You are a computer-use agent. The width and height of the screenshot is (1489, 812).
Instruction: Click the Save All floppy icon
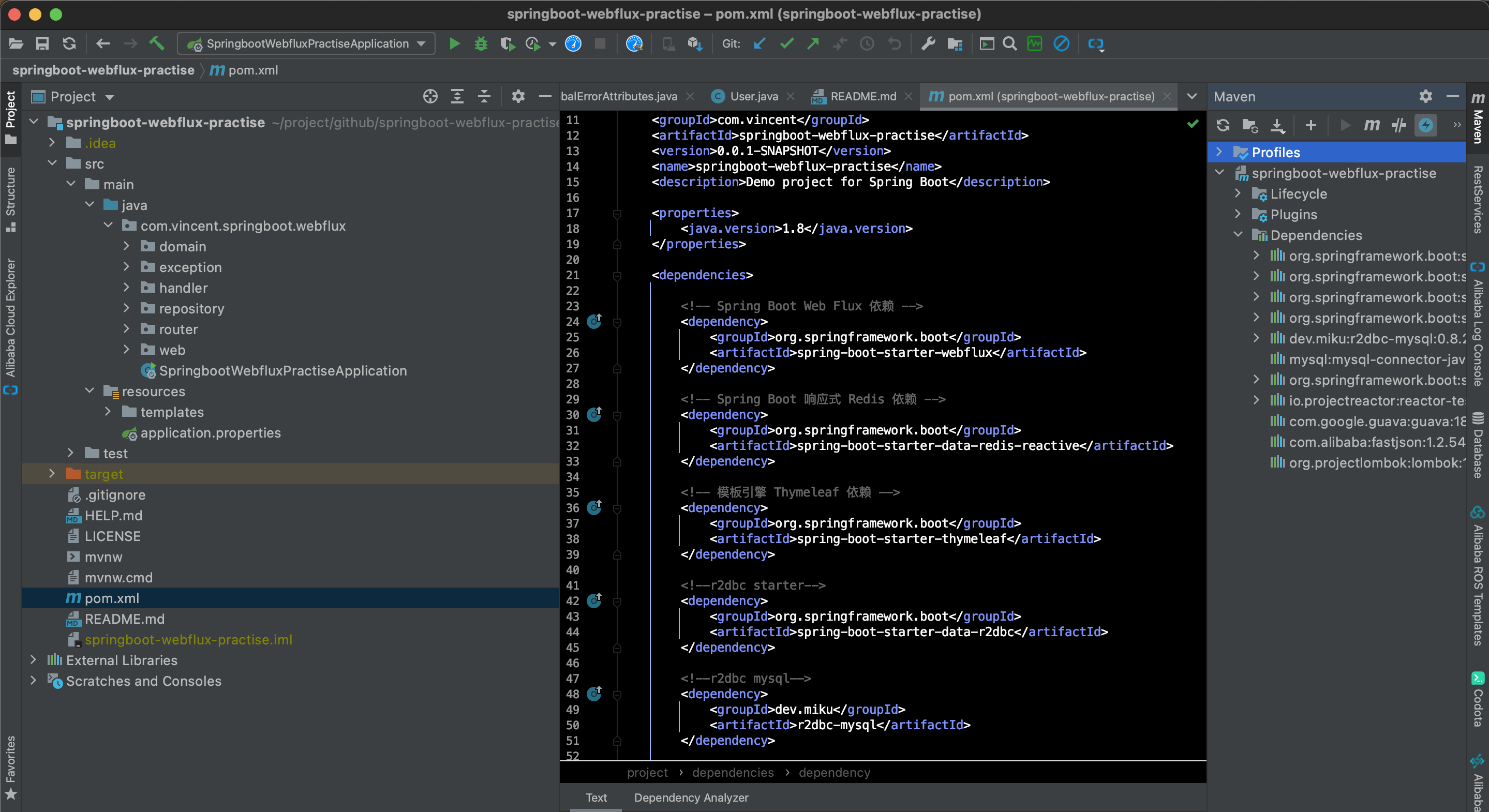tap(42, 44)
